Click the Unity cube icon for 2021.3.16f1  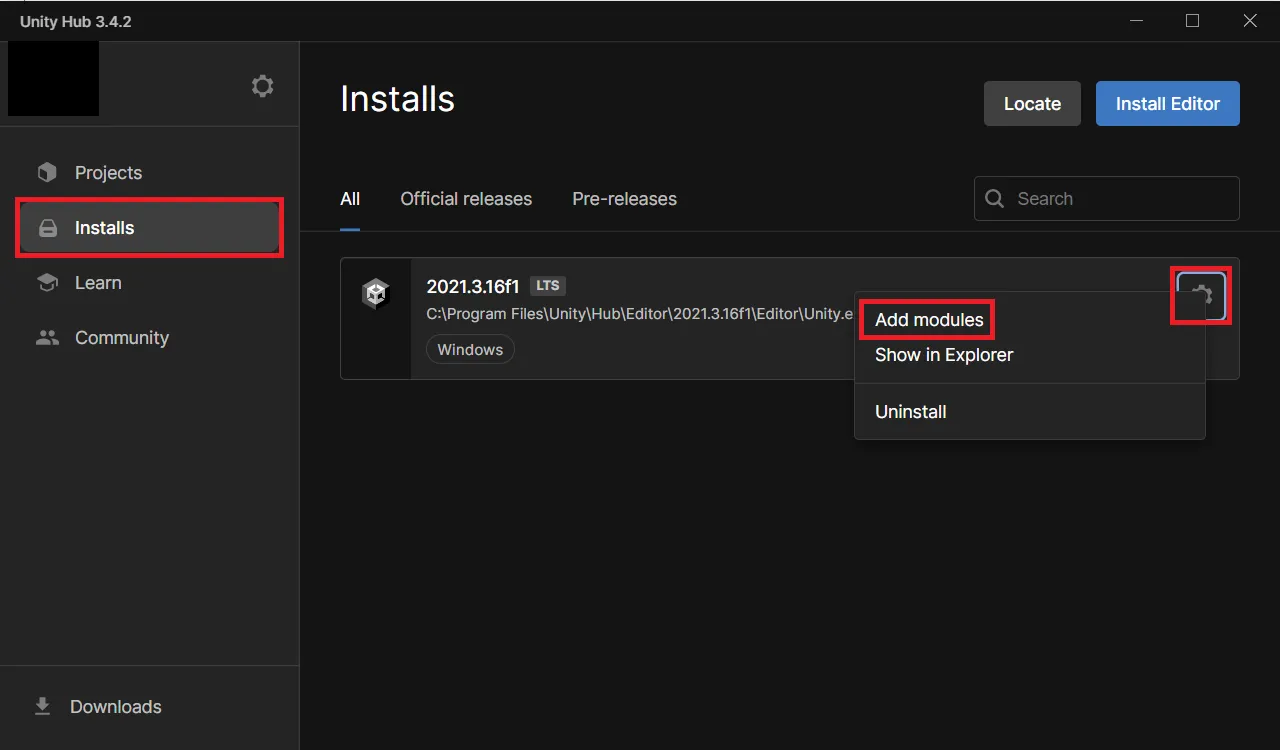click(375, 294)
